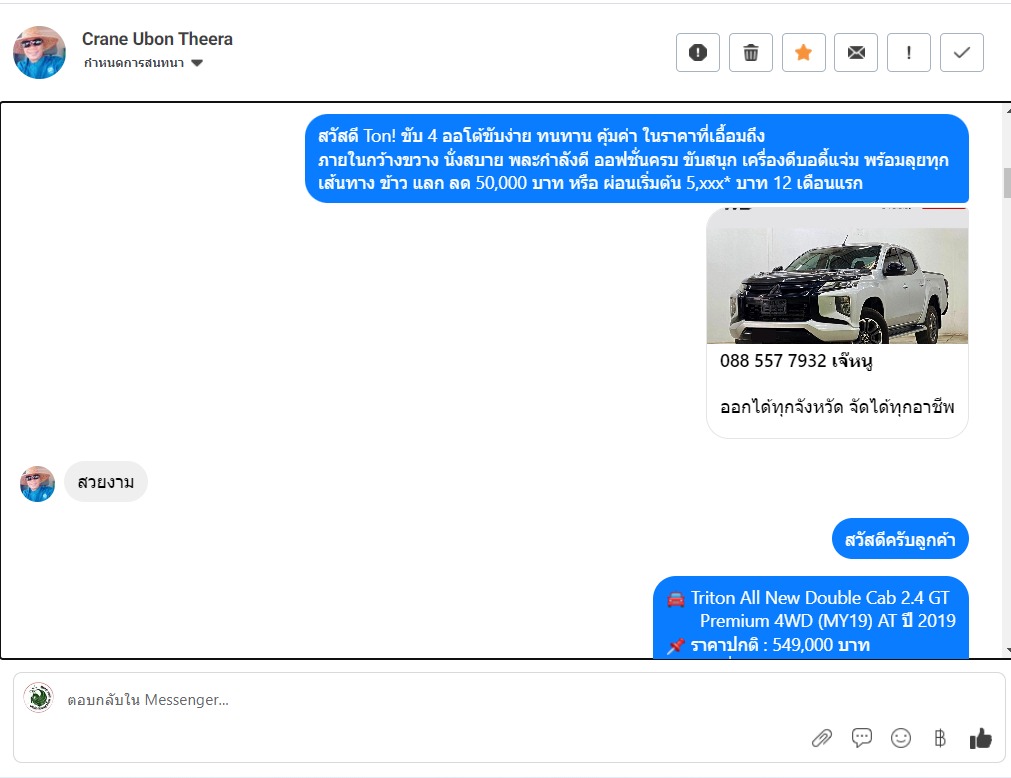Click the Baht payment icon

click(940, 738)
